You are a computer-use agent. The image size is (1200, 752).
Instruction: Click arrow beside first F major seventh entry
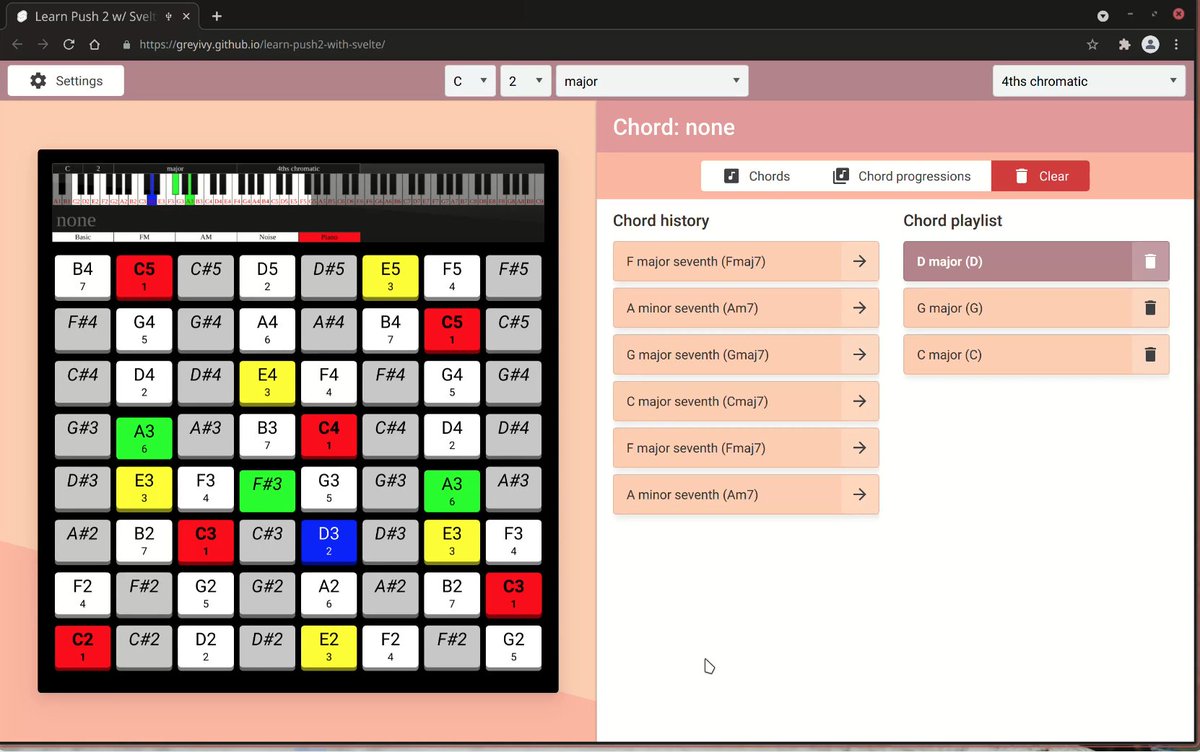coord(859,261)
